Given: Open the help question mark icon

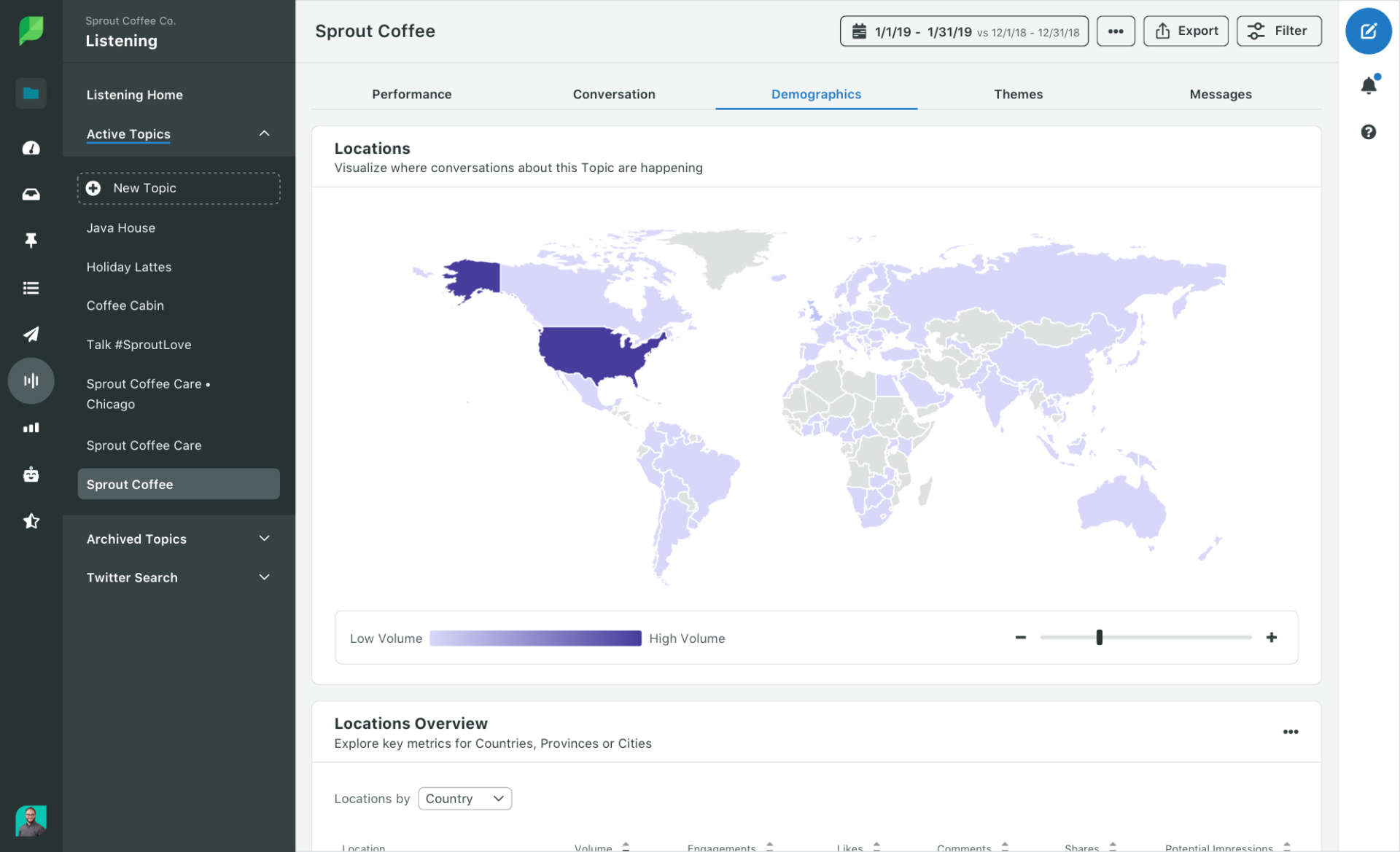Looking at the screenshot, I should (x=1369, y=132).
